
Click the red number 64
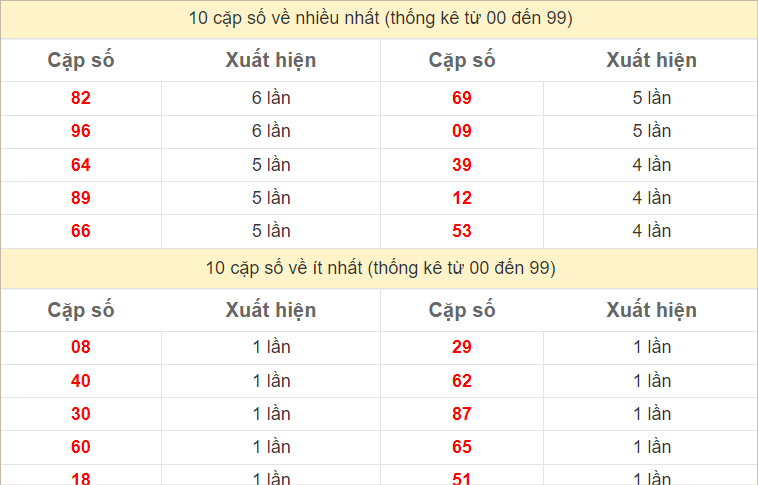[x=81, y=165]
